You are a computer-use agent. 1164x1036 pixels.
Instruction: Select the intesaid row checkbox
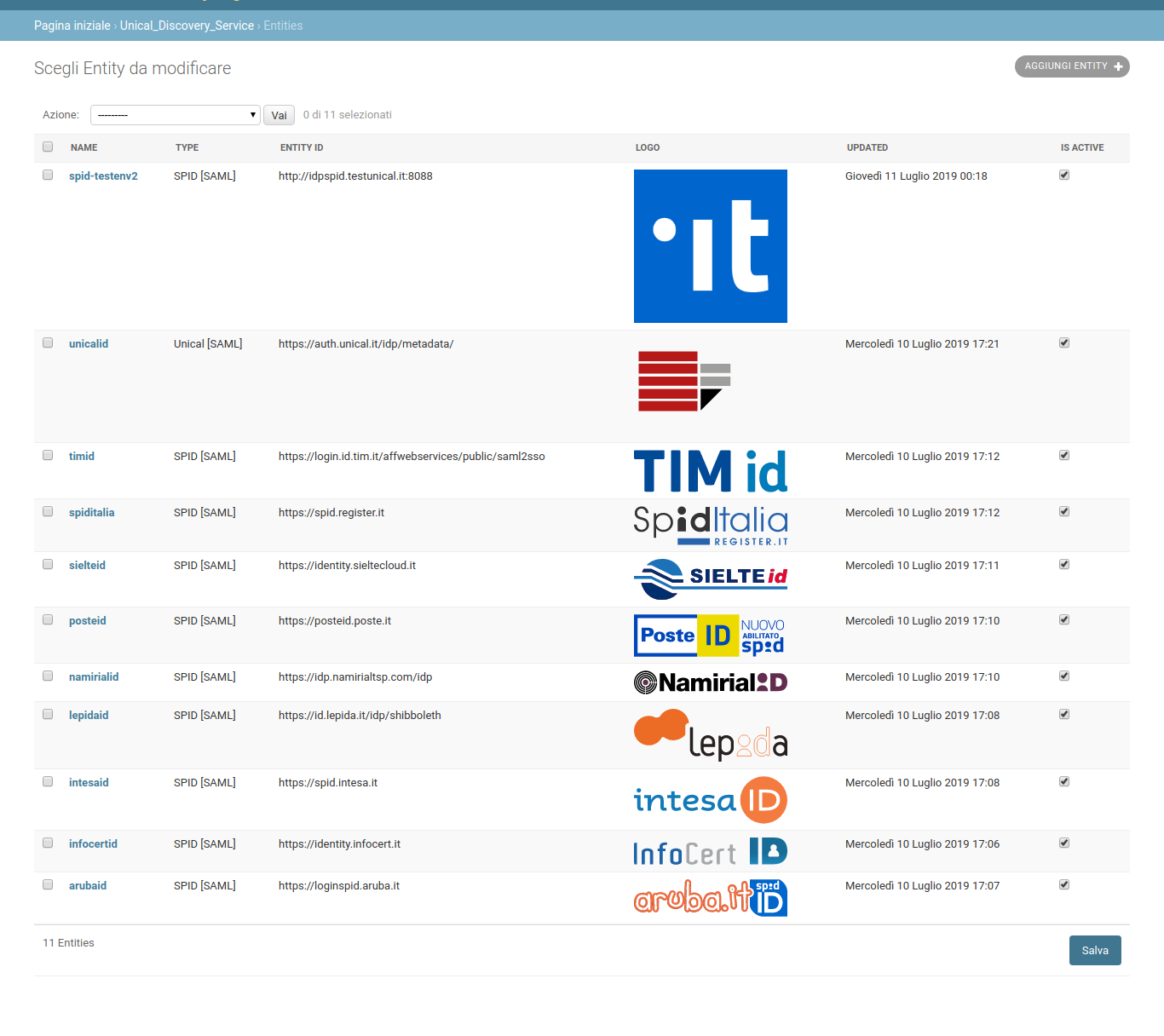[x=48, y=781]
